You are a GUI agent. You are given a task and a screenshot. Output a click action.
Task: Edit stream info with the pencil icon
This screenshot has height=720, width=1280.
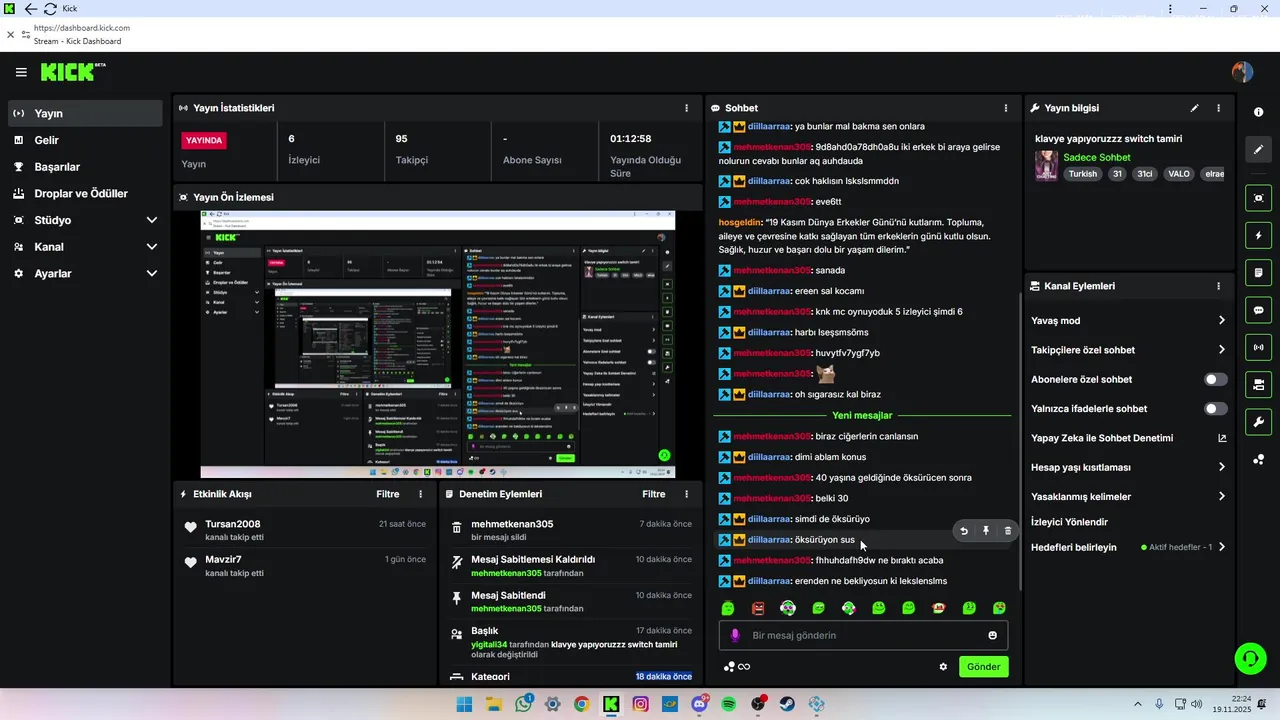point(1194,108)
